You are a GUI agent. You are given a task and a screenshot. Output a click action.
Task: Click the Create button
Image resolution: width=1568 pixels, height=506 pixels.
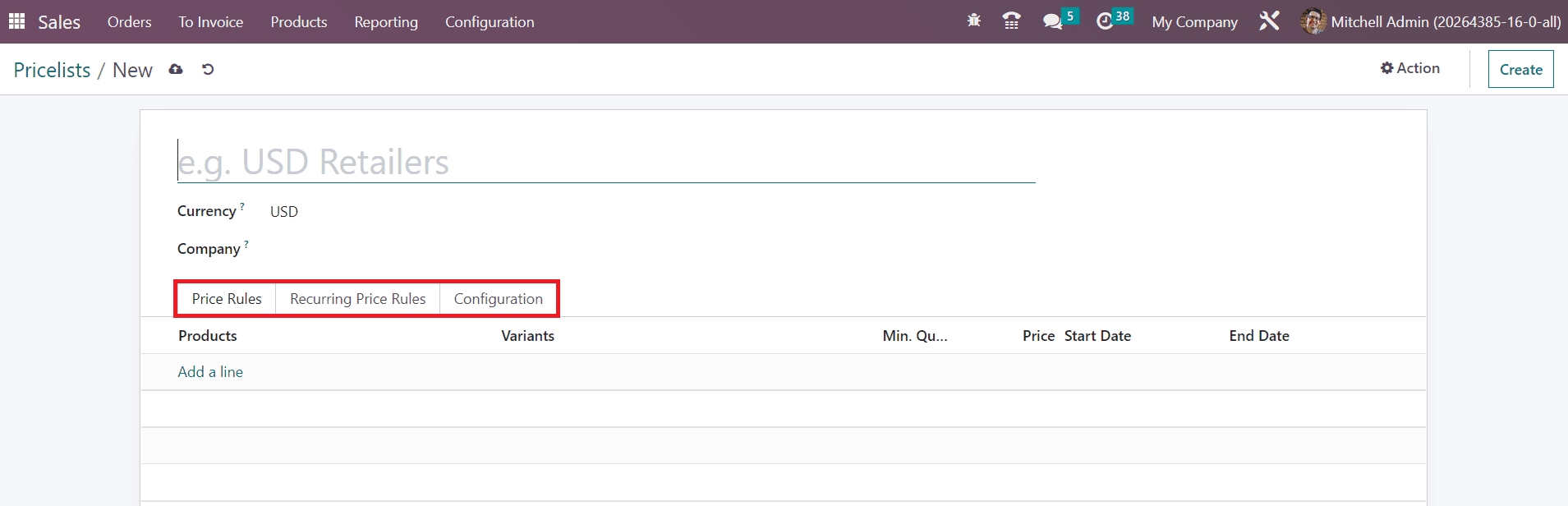(1520, 70)
